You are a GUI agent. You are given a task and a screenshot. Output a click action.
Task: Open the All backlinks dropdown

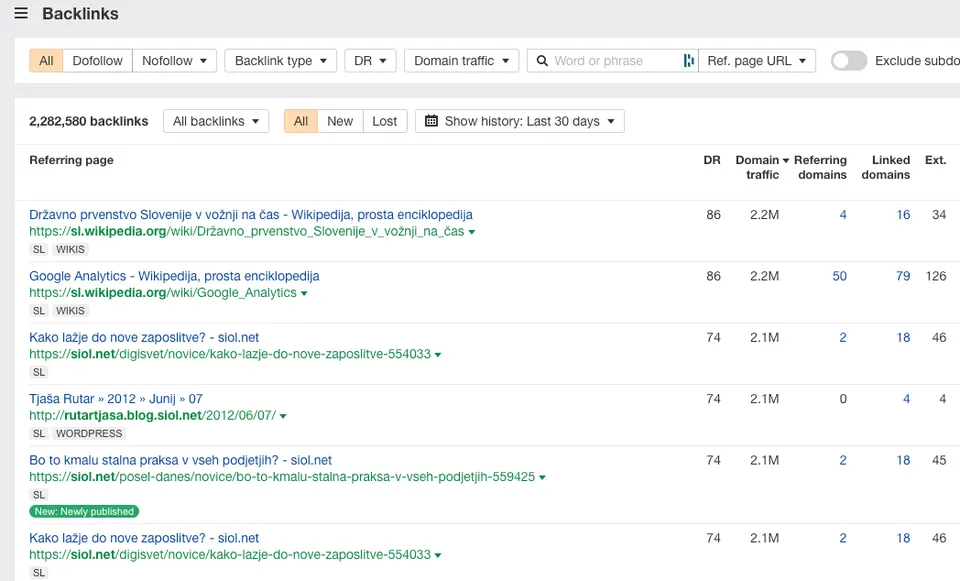216,121
